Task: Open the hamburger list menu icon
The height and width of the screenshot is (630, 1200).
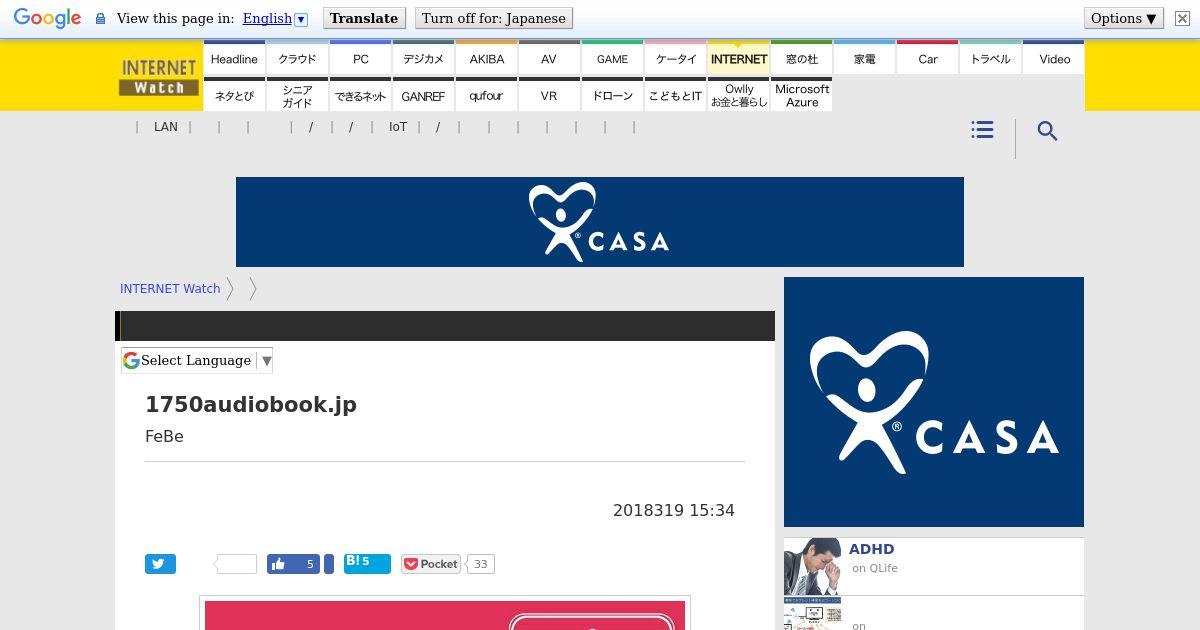Action: [x=982, y=130]
